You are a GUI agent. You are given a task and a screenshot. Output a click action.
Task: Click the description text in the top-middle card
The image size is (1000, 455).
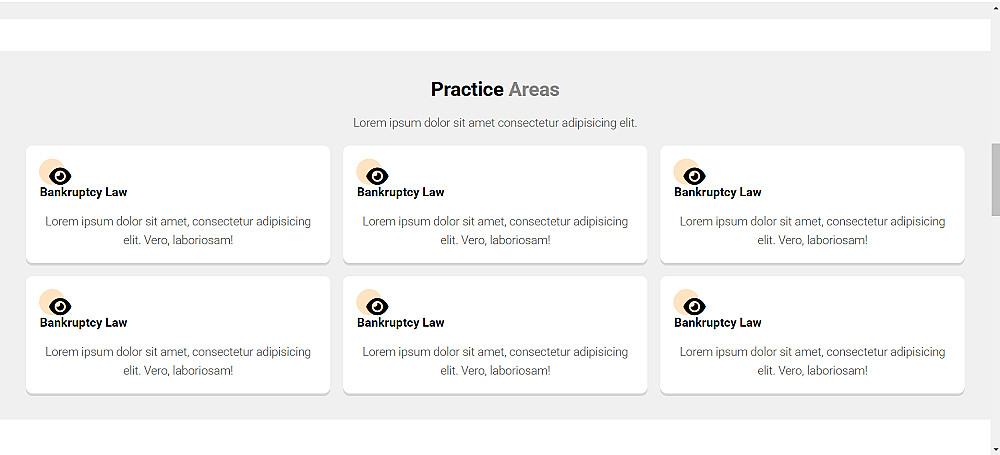495,231
